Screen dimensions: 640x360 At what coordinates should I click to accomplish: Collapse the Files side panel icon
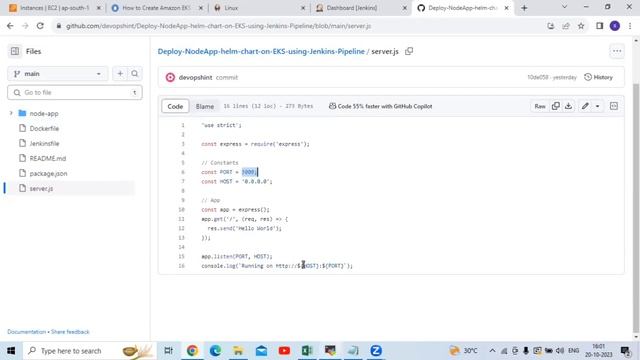click(15, 51)
